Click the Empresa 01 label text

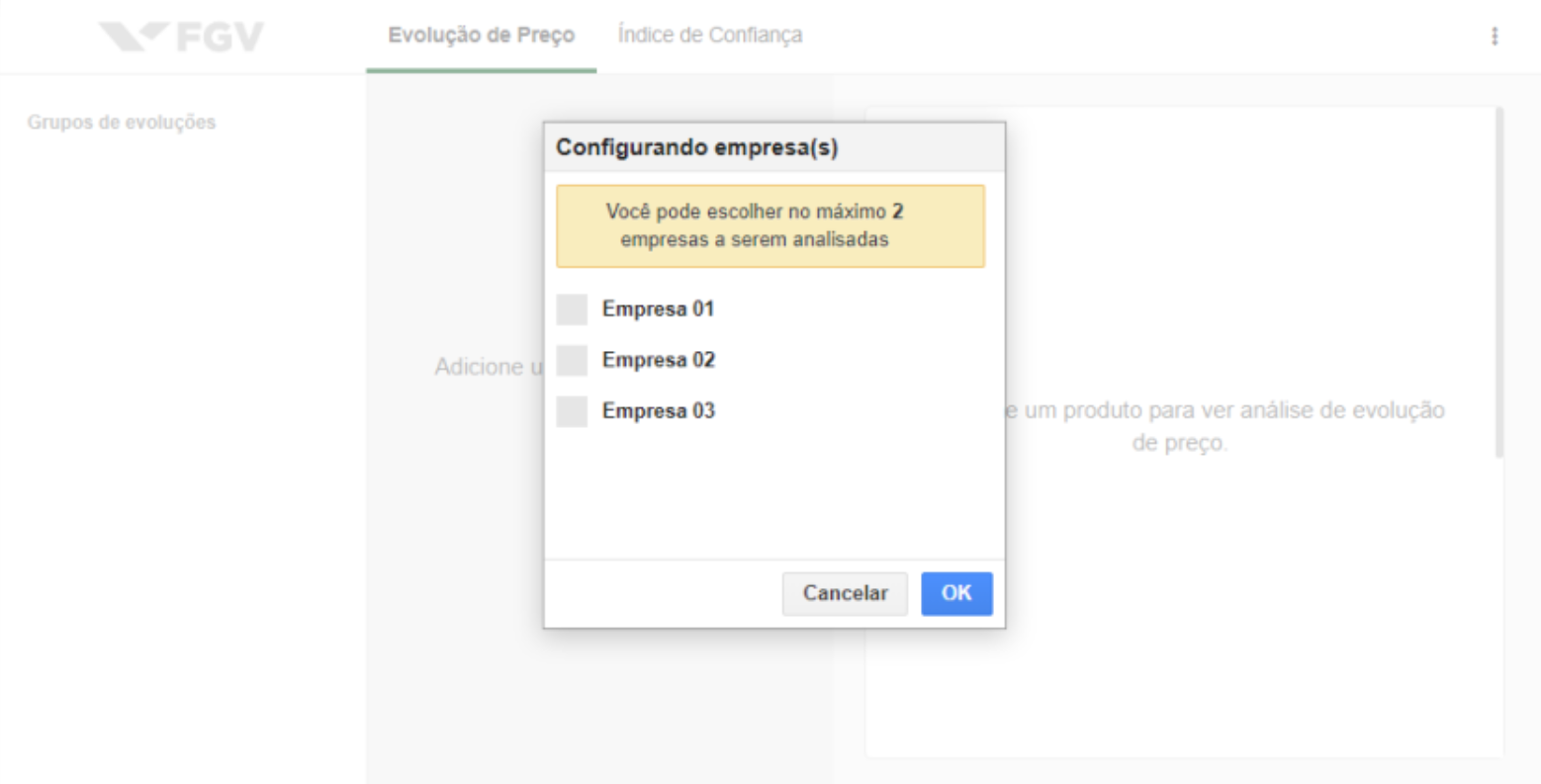coord(658,309)
